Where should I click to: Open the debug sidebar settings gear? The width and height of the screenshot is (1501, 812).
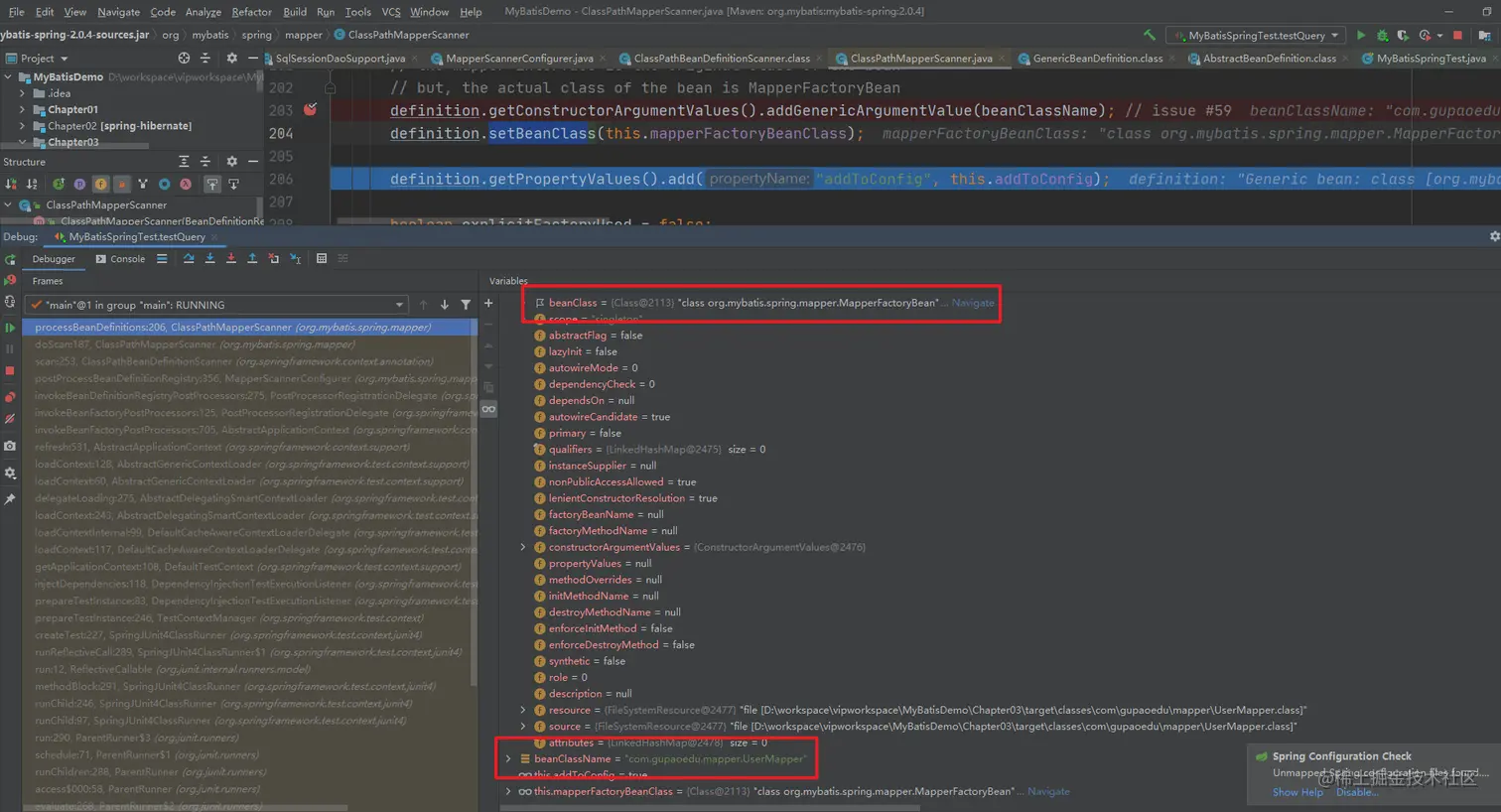pos(10,474)
